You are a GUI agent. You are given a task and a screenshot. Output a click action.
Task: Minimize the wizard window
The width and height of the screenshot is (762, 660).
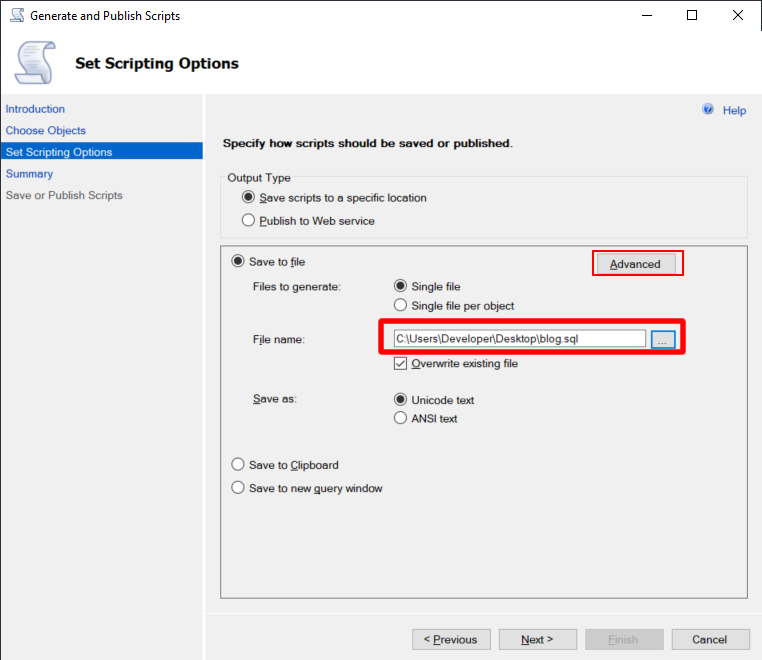pos(646,15)
